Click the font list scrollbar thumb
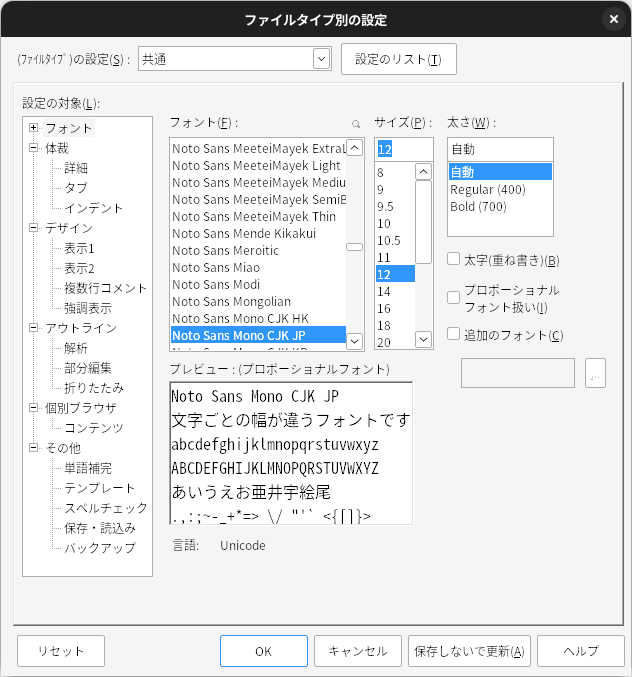 [354, 247]
